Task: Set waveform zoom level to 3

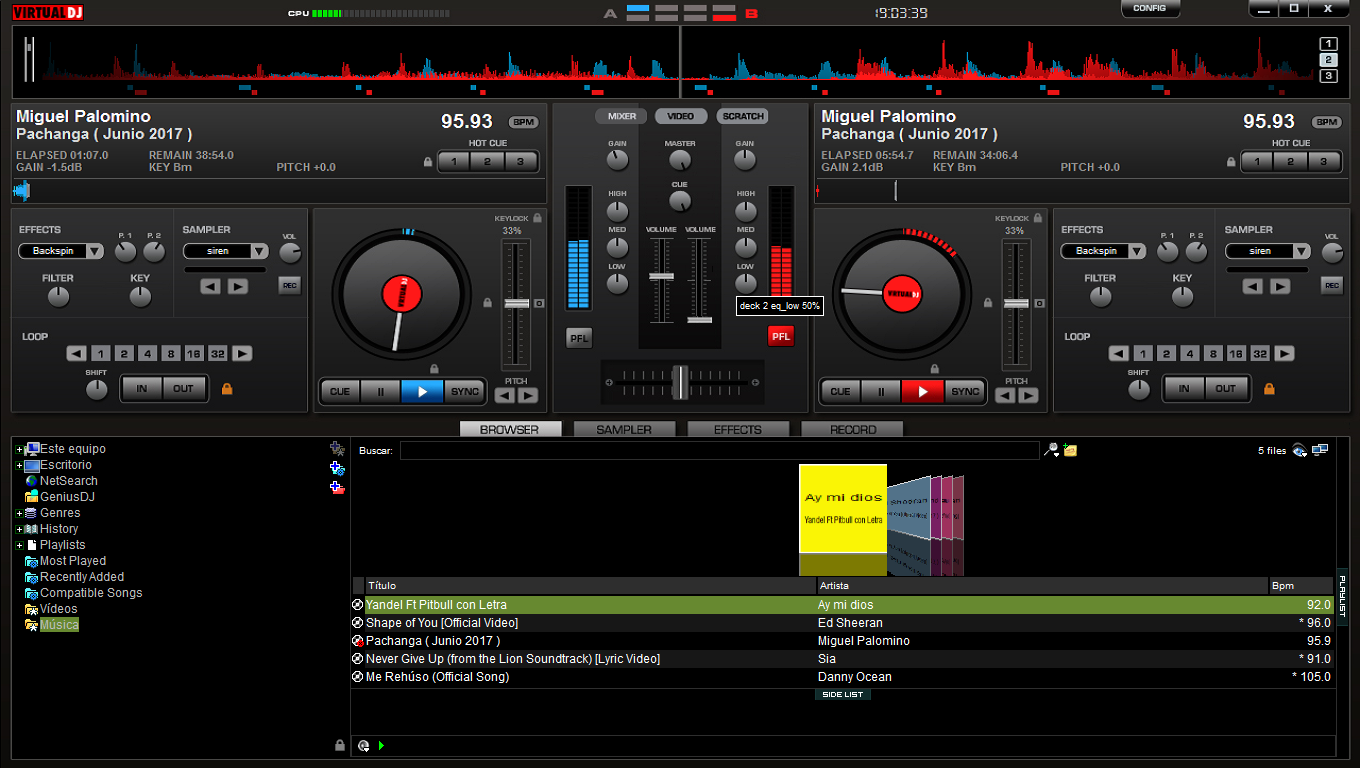Action: (1329, 76)
